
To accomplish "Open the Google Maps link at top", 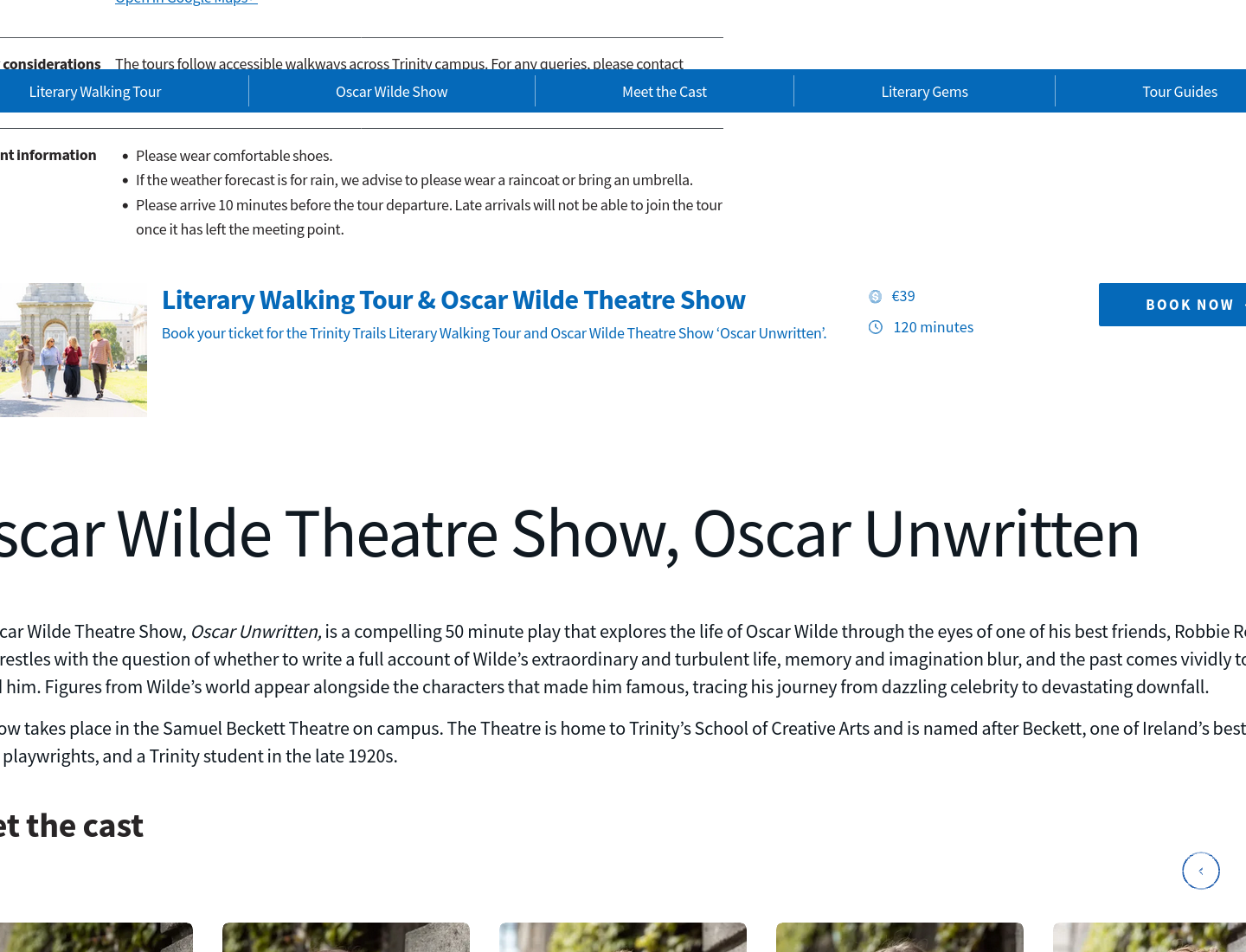I will [x=186, y=3].
